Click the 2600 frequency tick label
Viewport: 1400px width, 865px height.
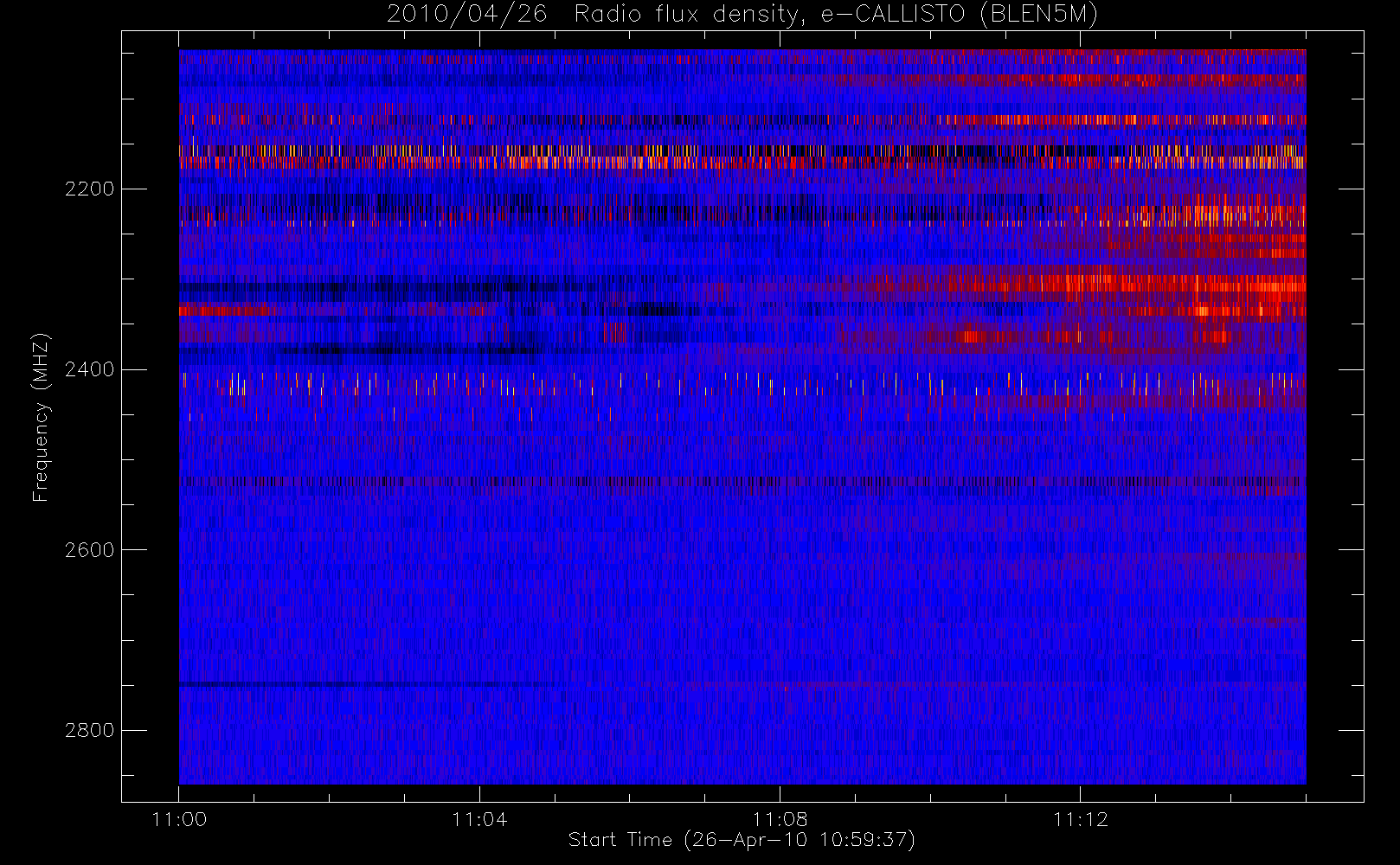[x=89, y=550]
